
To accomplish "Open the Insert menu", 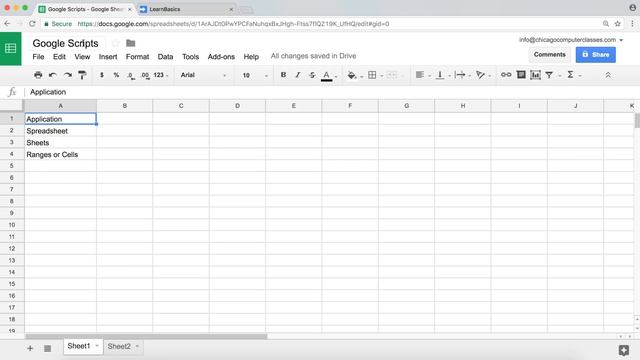I will pos(108,57).
